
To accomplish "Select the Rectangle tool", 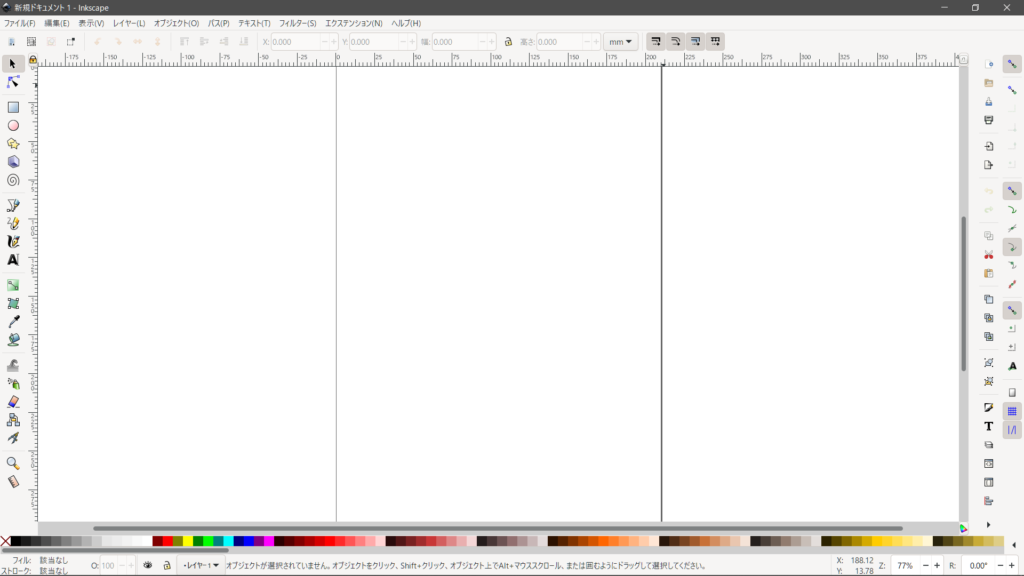I will click(13, 107).
